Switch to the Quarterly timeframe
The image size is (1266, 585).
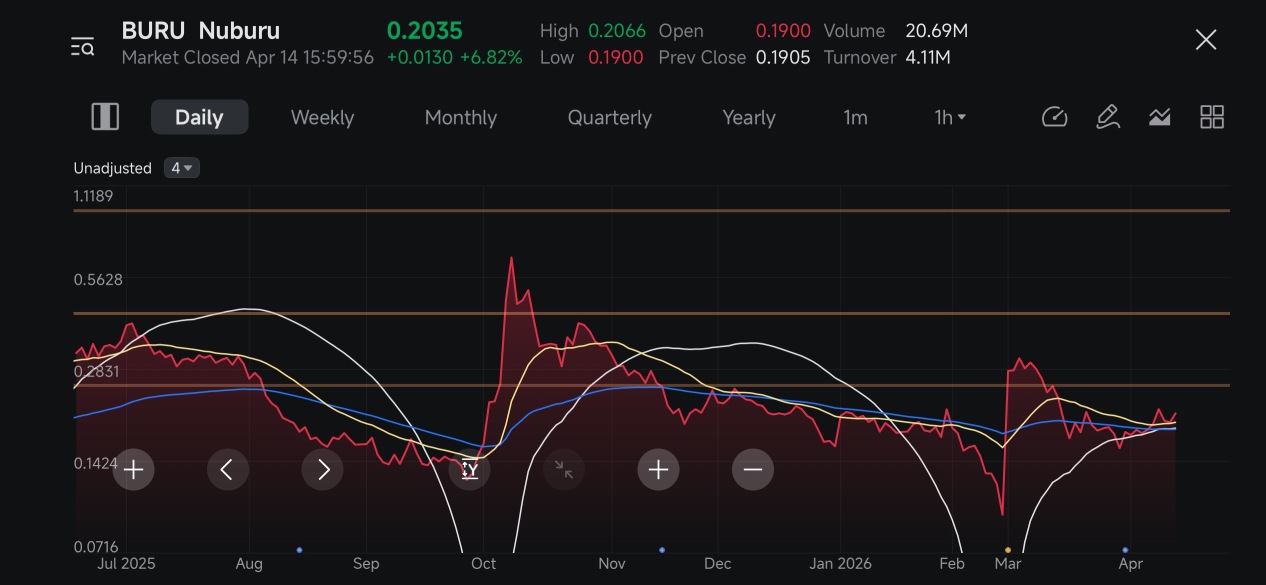609,117
